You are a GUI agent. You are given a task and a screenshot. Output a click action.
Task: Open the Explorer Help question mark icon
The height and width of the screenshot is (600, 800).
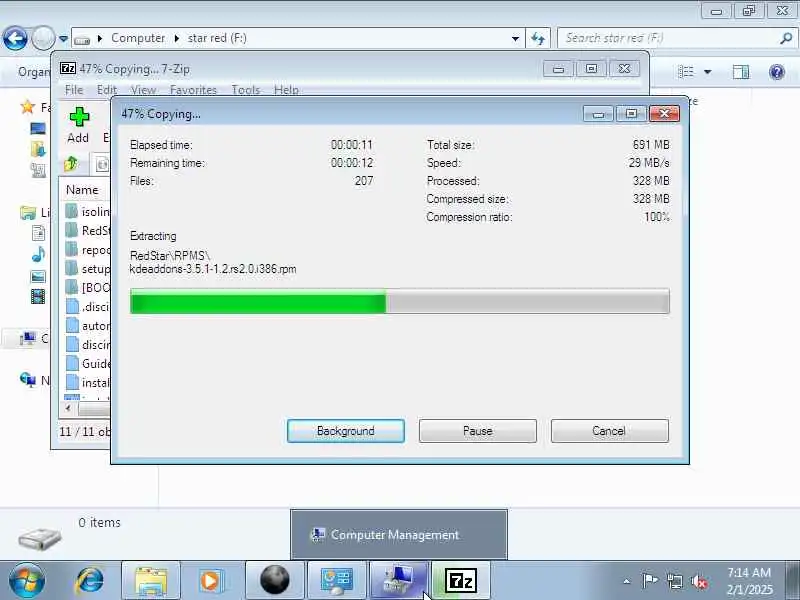pyautogui.click(x=777, y=72)
